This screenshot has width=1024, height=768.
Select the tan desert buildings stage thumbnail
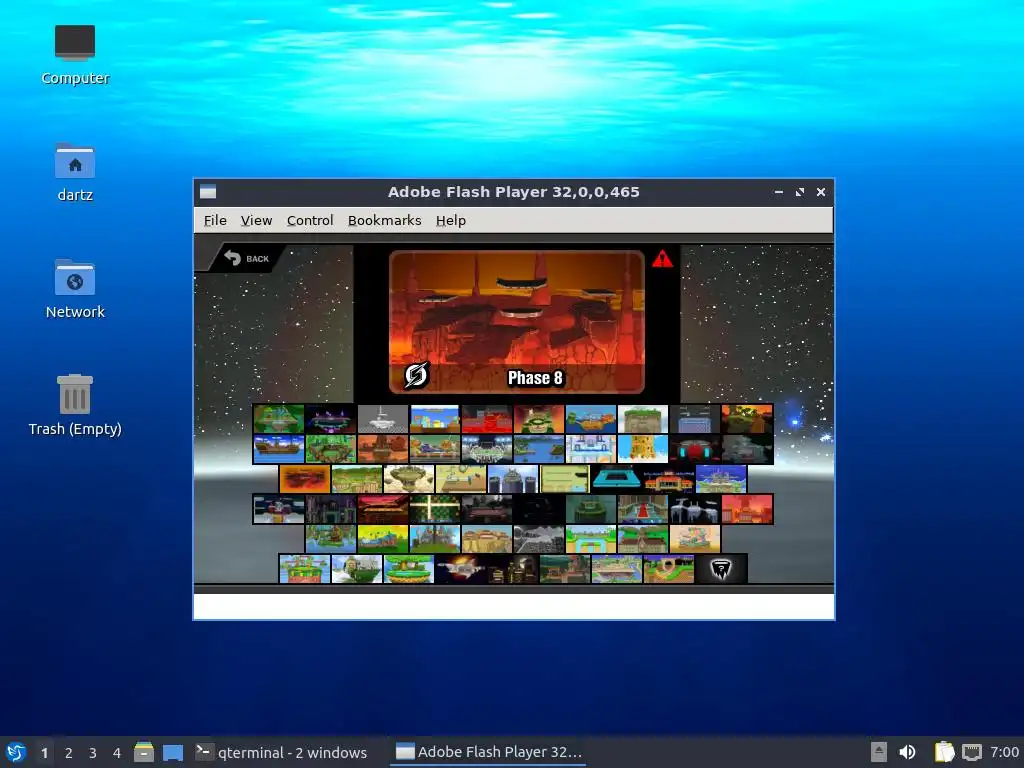click(487, 539)
